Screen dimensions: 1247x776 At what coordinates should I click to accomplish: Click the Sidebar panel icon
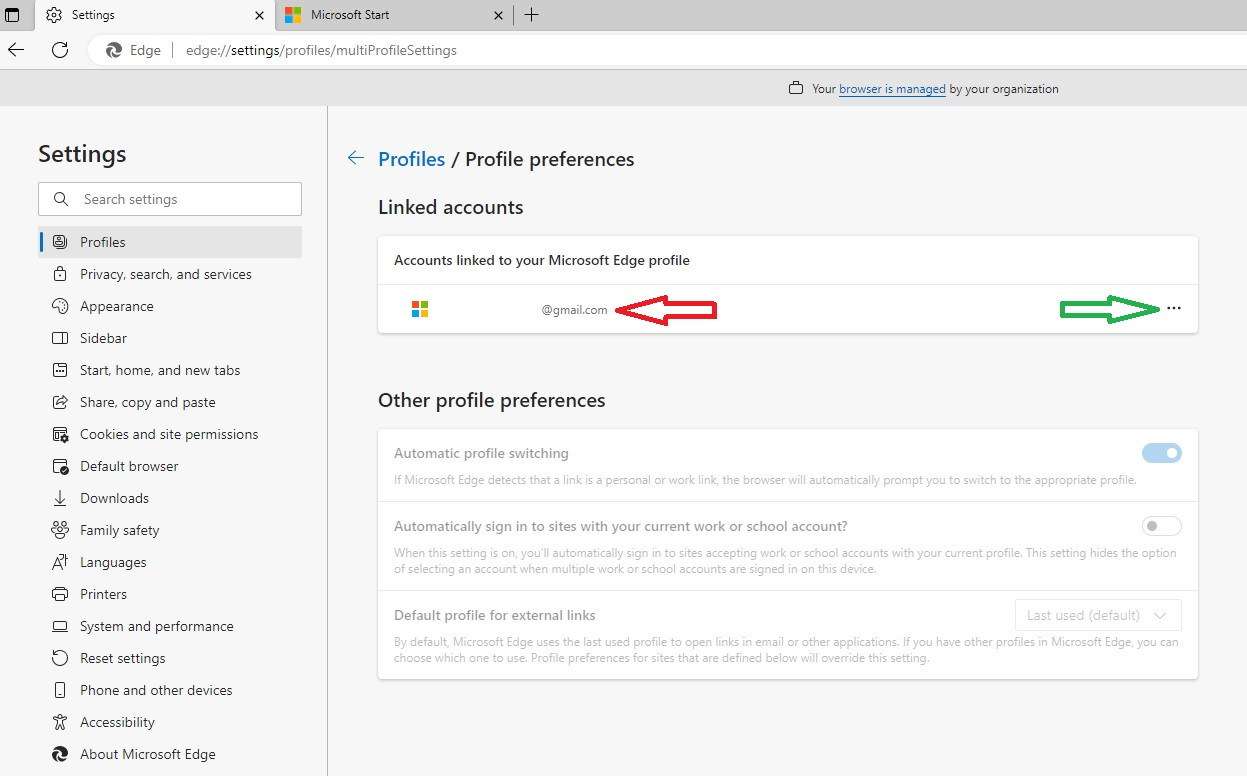click(x=60, y=338)
